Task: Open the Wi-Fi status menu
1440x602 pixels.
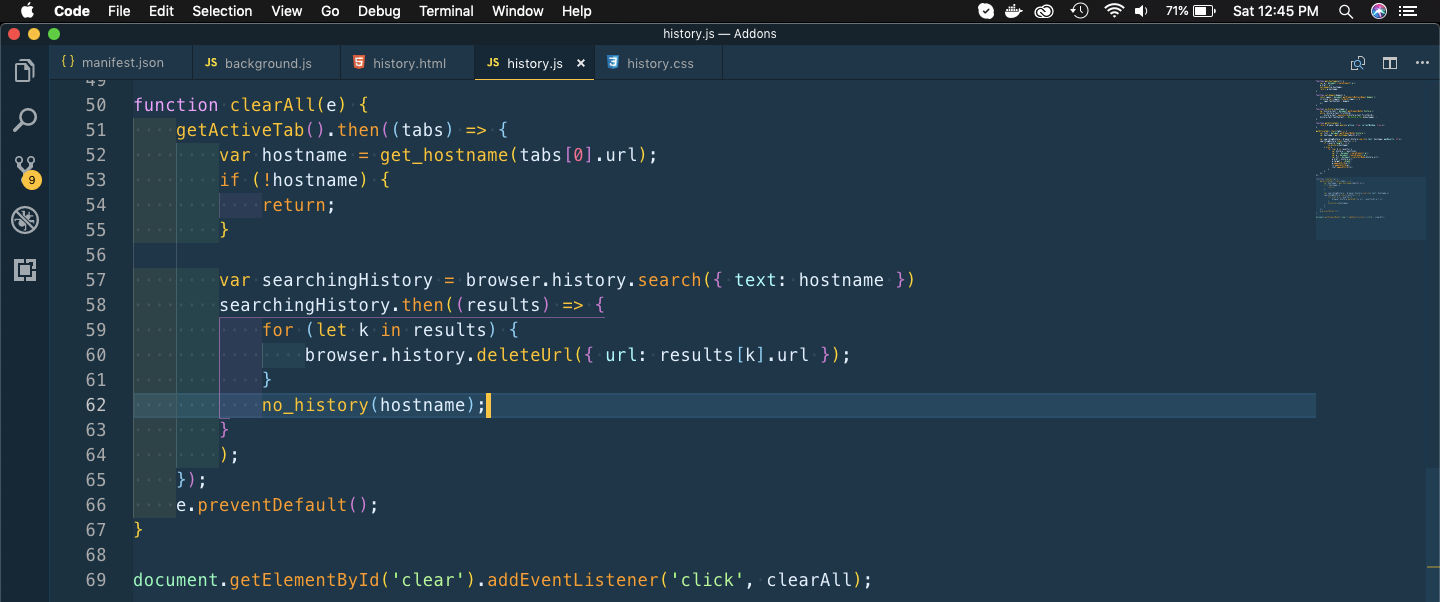Action: 1114,11
